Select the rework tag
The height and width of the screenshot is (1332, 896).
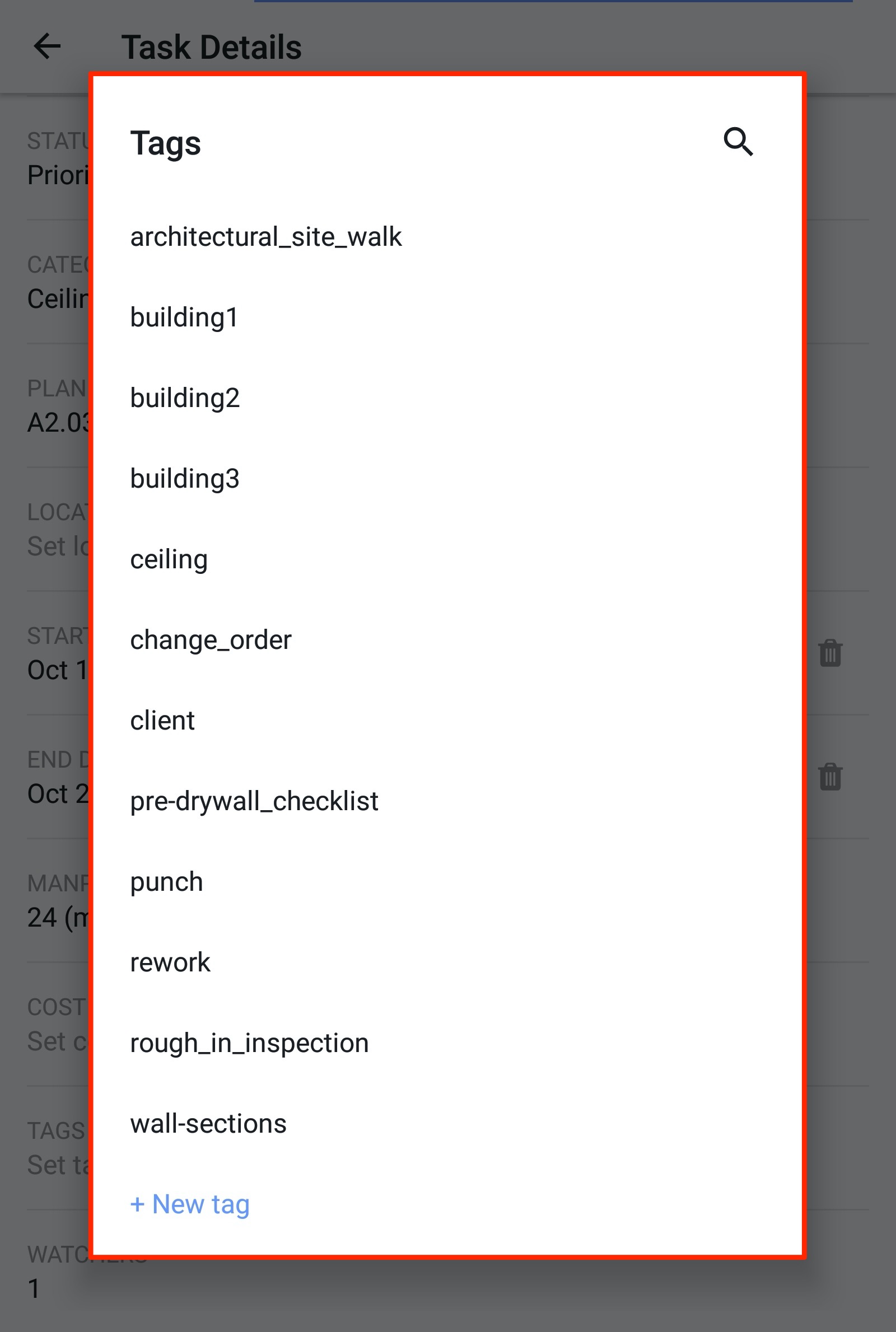click(x=170, y=962)
